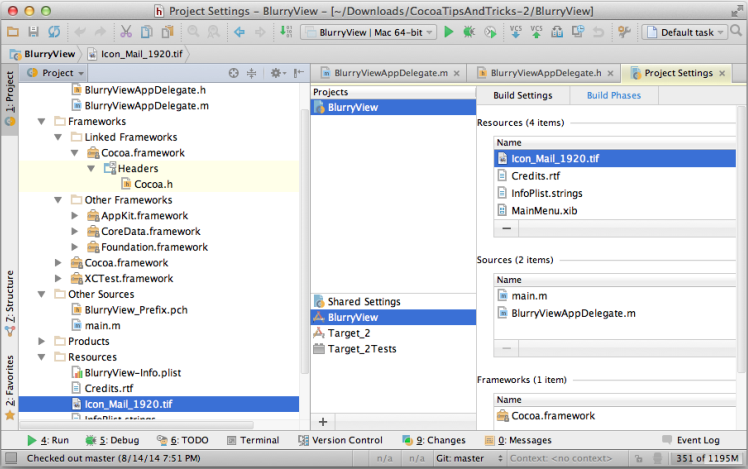Click the blue Back navigation arrow
The image size is (748, 469).
coord(239,32)
